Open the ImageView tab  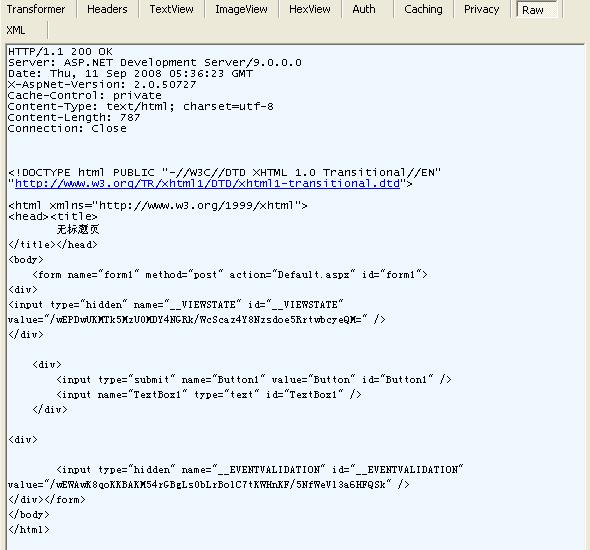pos(241,9)
